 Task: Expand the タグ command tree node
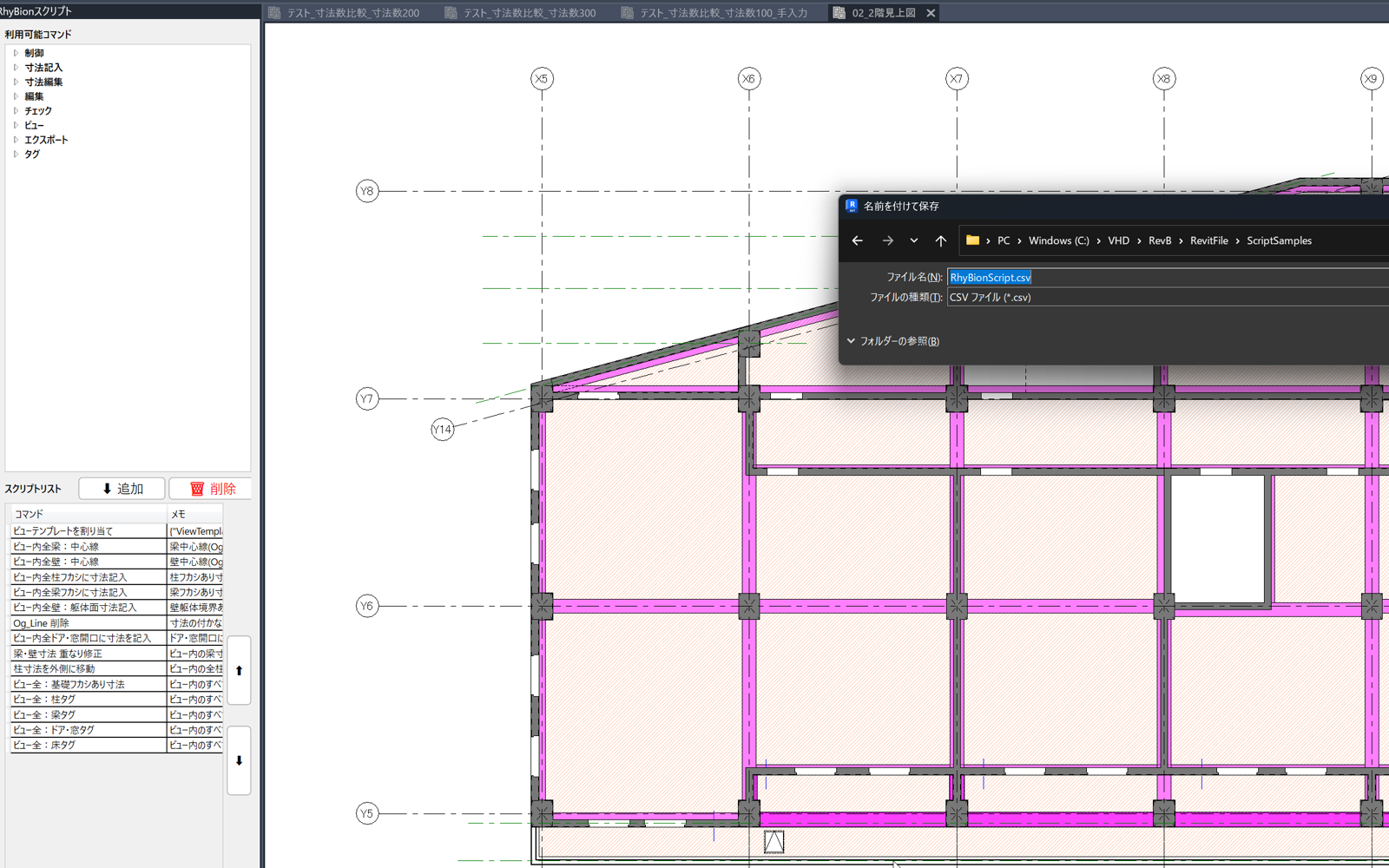(x=16, y=154)
